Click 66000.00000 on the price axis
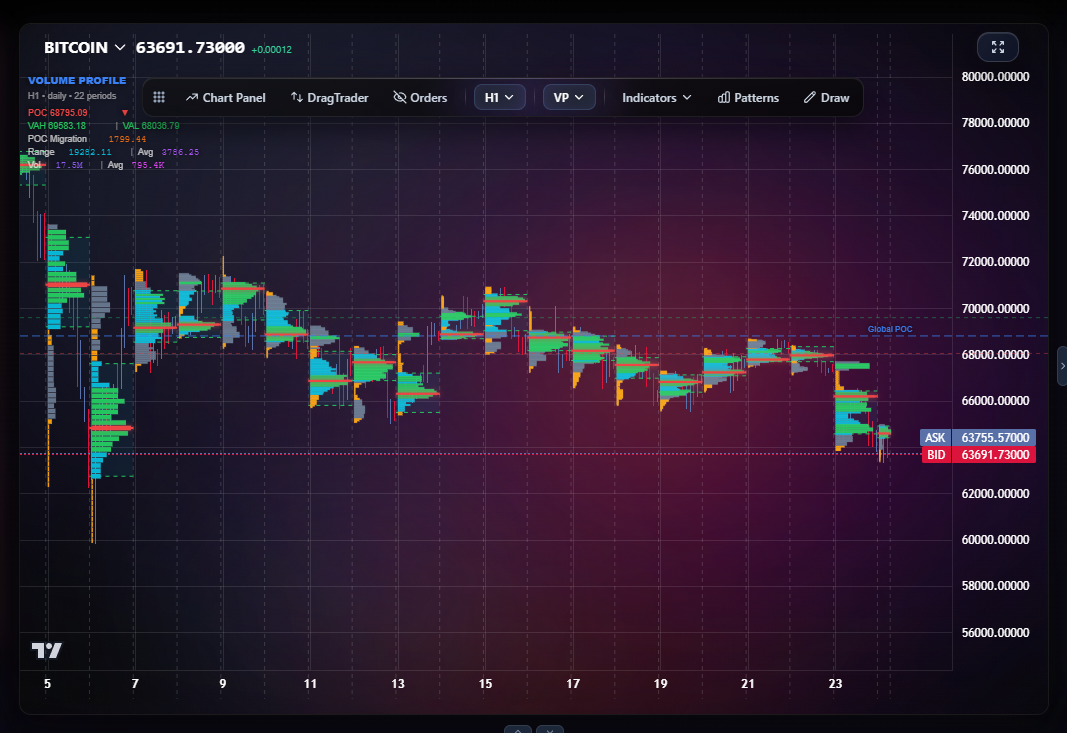The height and width of the screenshot is (733, 1067). (995, 401)
